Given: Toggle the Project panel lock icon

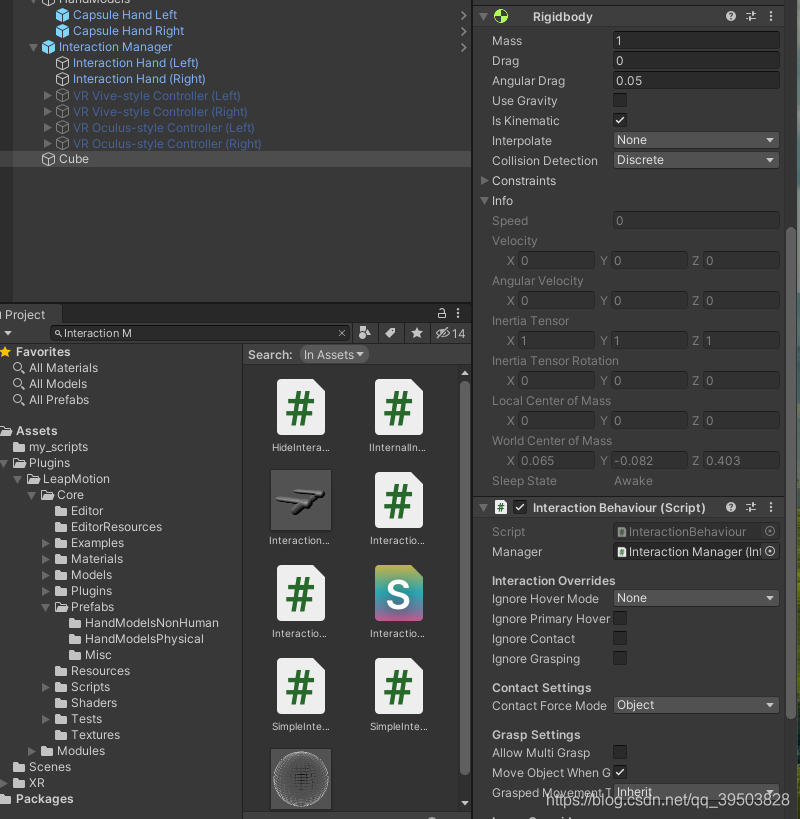Looking at the screenshot, I should click(x=441, y=313).
